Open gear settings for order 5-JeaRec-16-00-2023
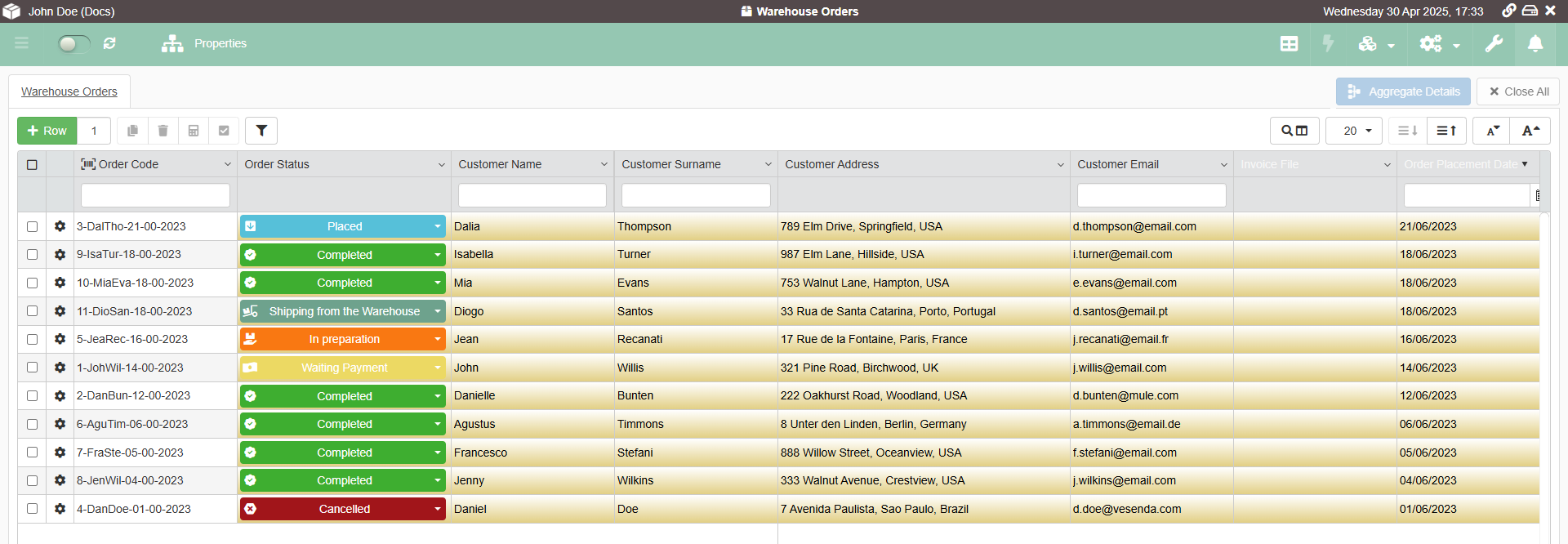This screenshot has width=1568, height=544. [x=60, y=339]
